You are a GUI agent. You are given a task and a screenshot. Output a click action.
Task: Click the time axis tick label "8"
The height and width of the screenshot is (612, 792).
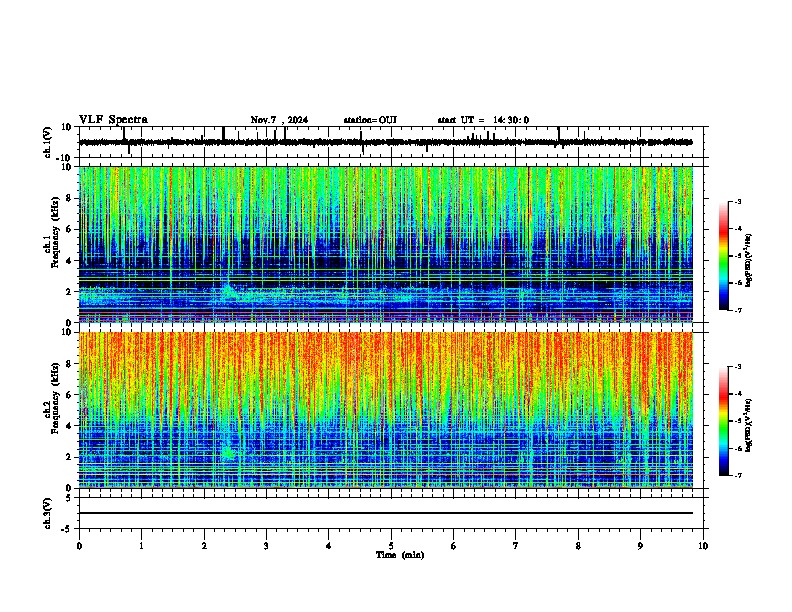click(x=578, y=546)
